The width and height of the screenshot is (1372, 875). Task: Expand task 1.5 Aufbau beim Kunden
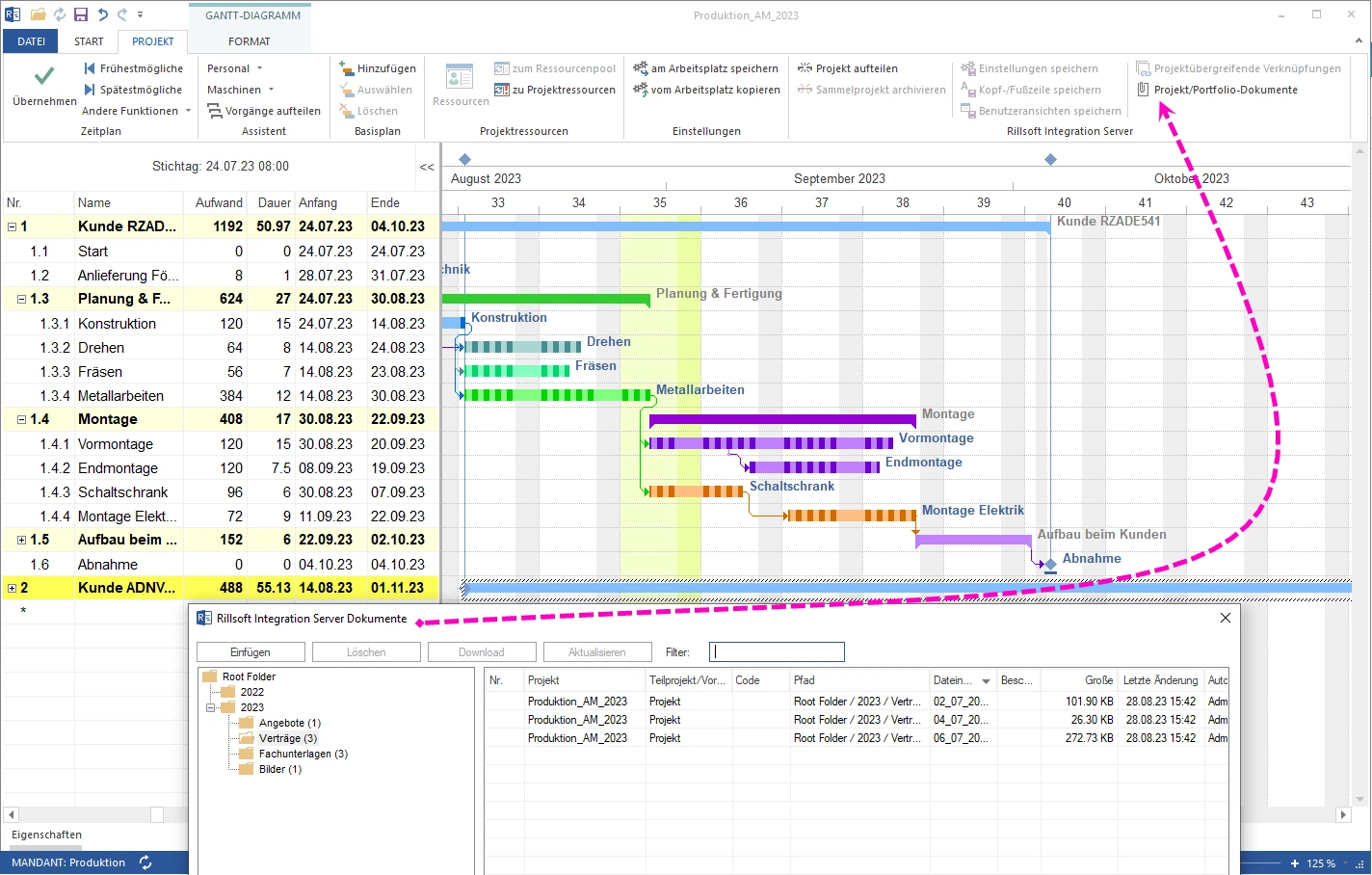pos(21,540)
